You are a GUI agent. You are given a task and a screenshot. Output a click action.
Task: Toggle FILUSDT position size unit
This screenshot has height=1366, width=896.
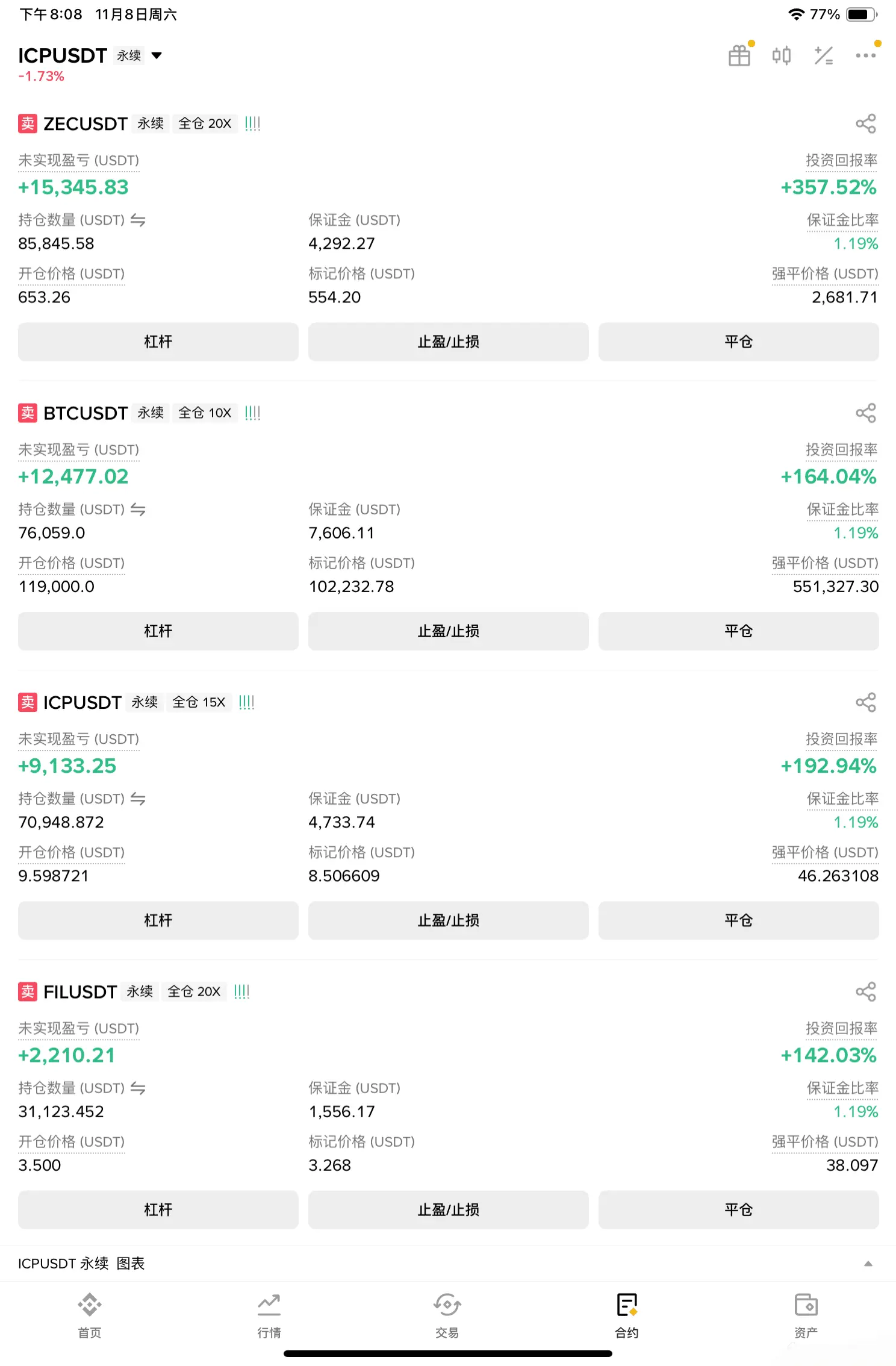point(138,1088)
